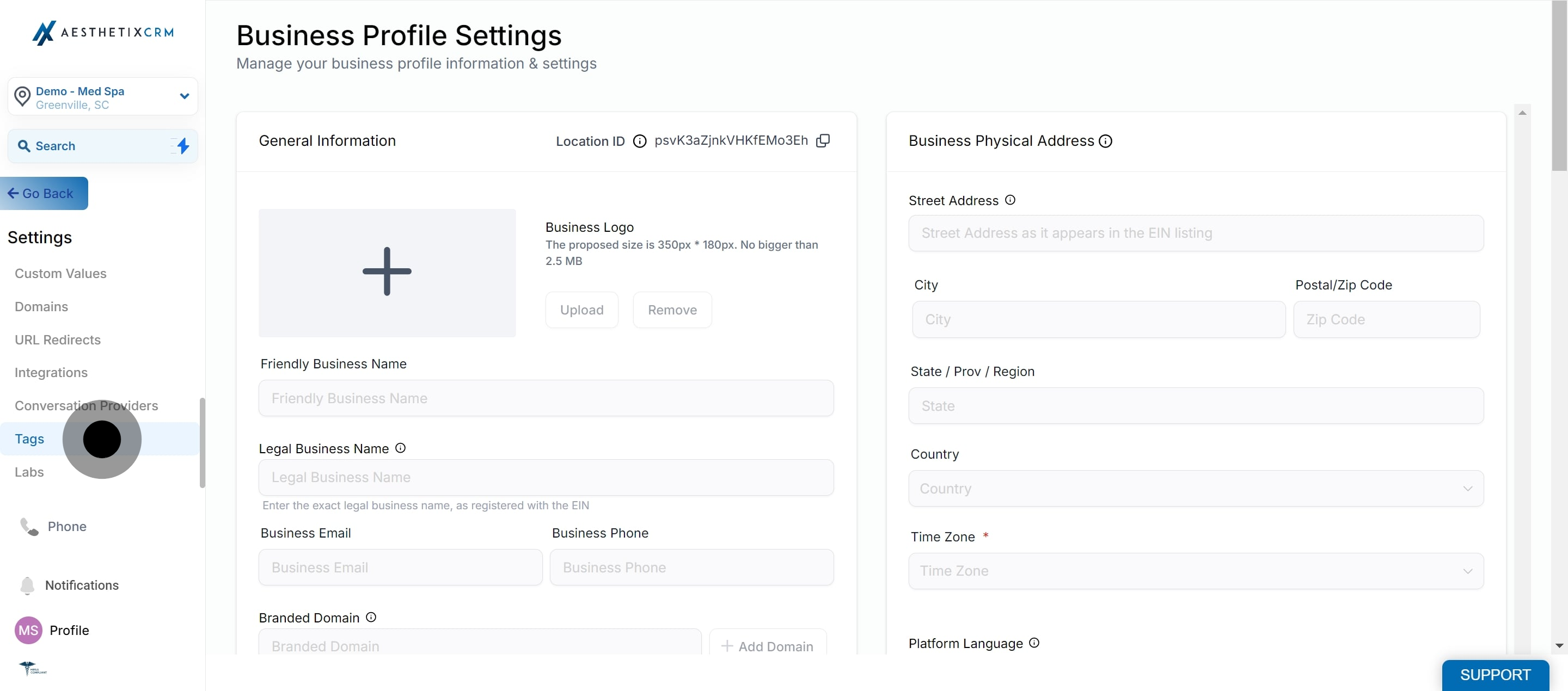Open the Country dropdown

pos(1195,488)
